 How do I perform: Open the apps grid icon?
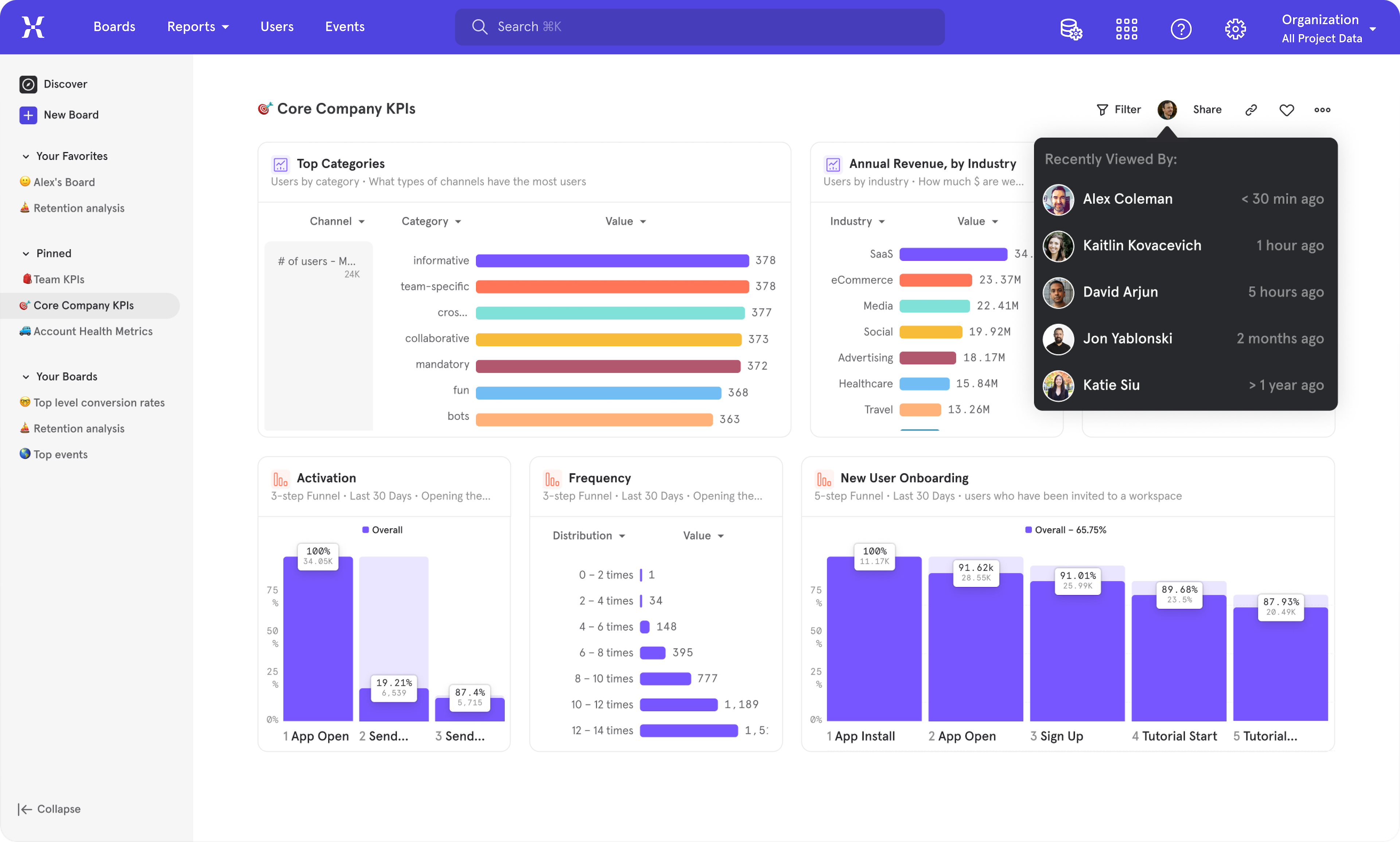[1126, 28]
